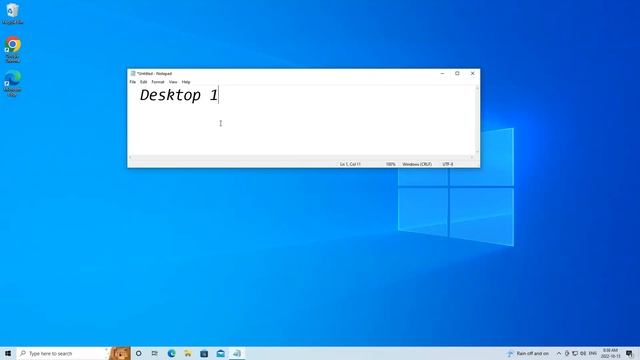Open the notification Action Center
Screen dimensions: 640x360
629,353
